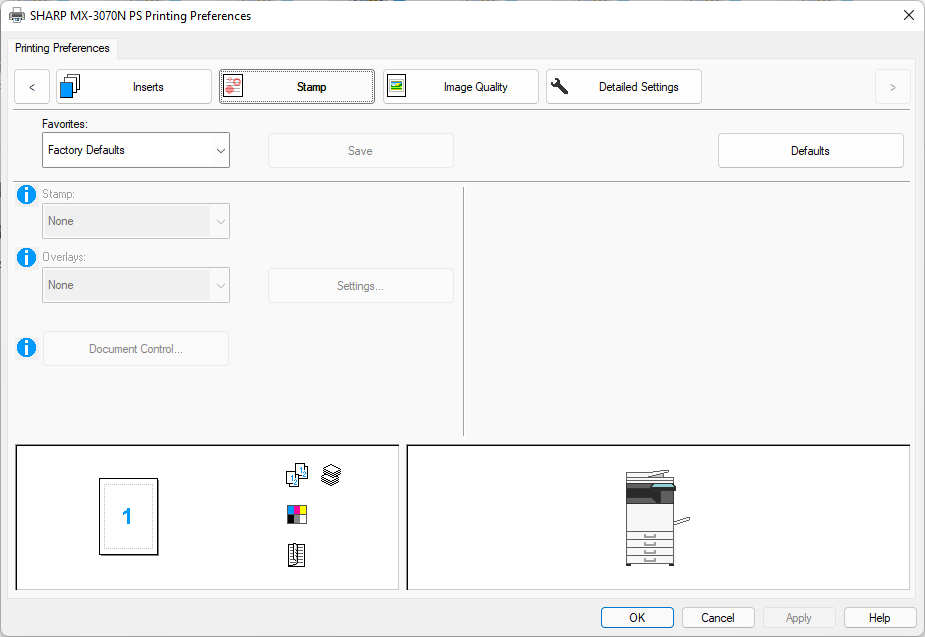Go to the Detailed Settings tab
This screenshot has width=925, height=637.
624,87
